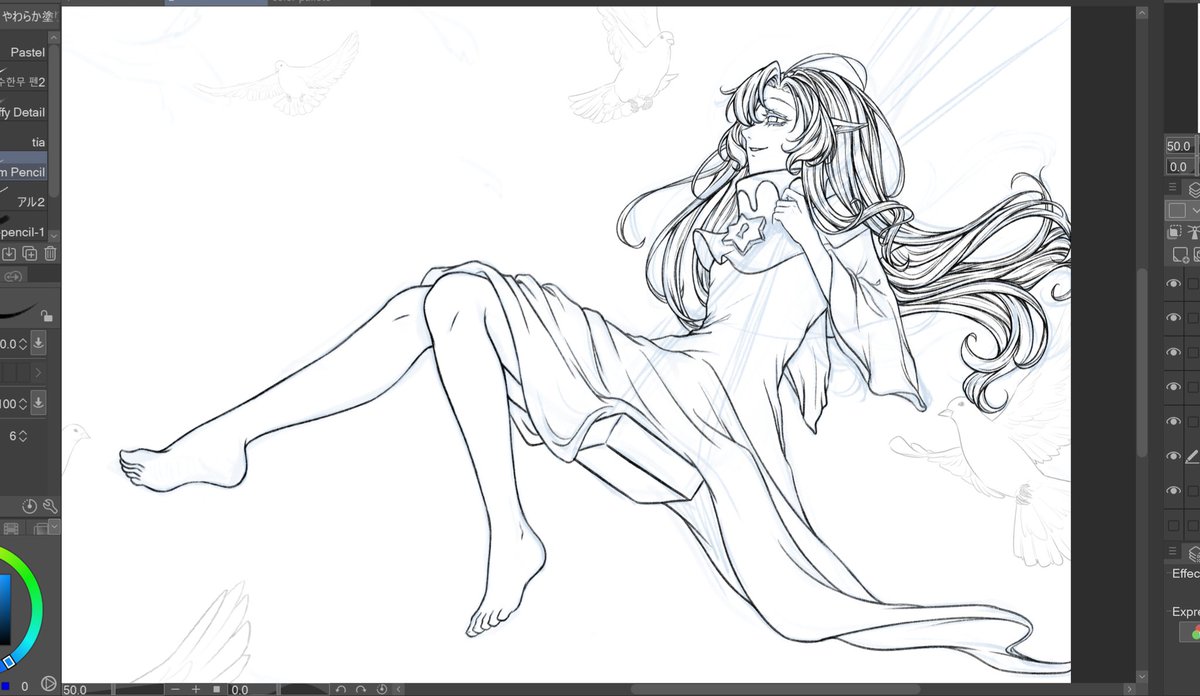1200x696 pixels.
Task: Toggle the link icon below brush list
Action: [13, 276]
